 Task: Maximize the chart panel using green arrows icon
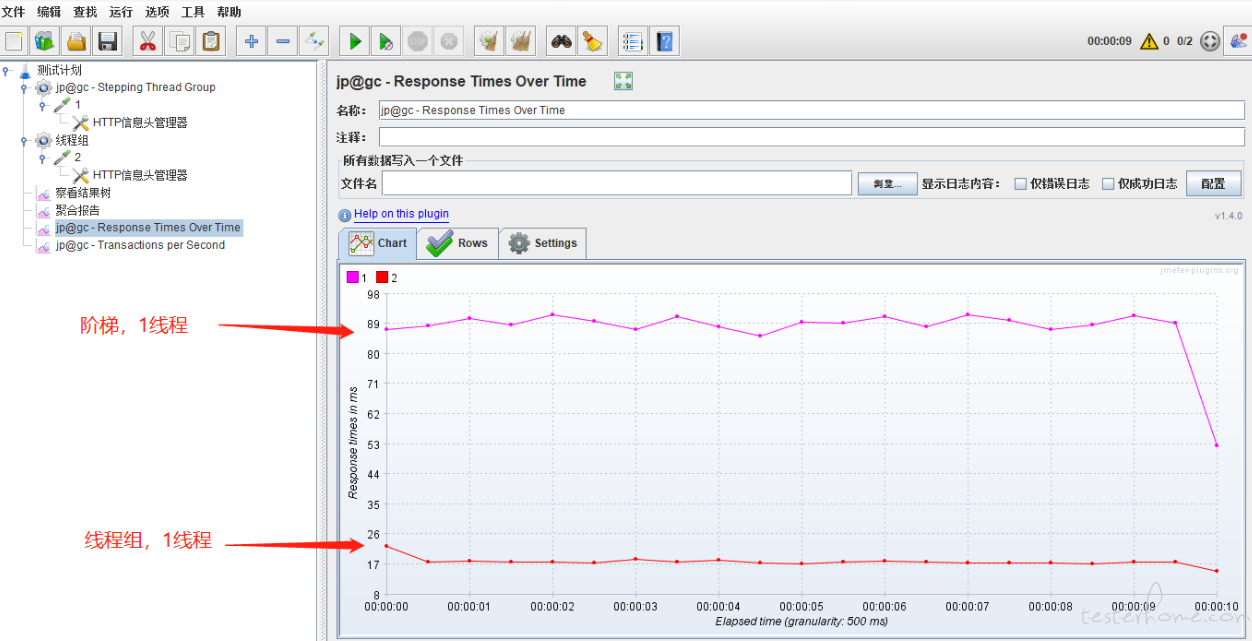pyautogui.click(x=624, y=81)
